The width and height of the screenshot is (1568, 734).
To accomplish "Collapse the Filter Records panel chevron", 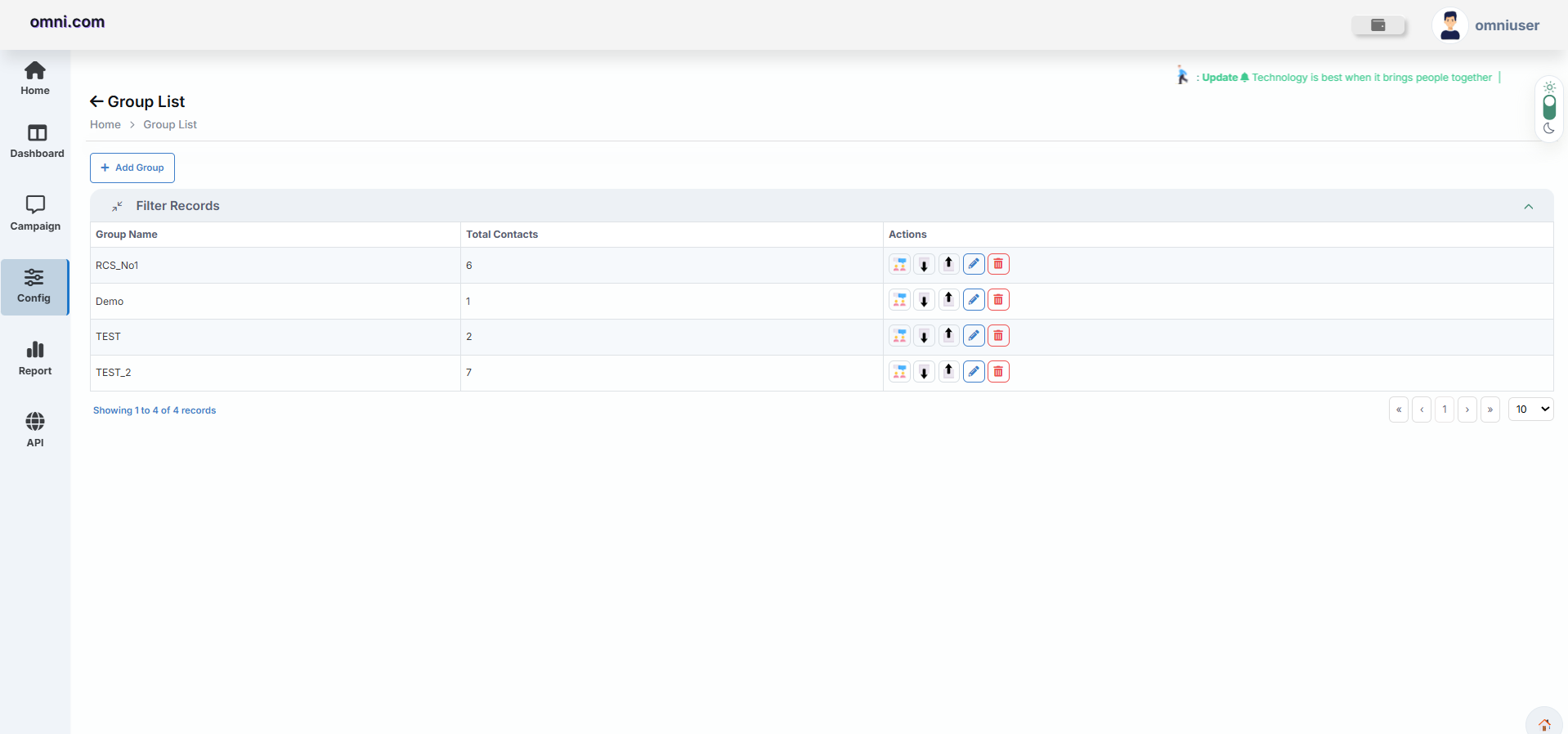I will click(1529, 207).
